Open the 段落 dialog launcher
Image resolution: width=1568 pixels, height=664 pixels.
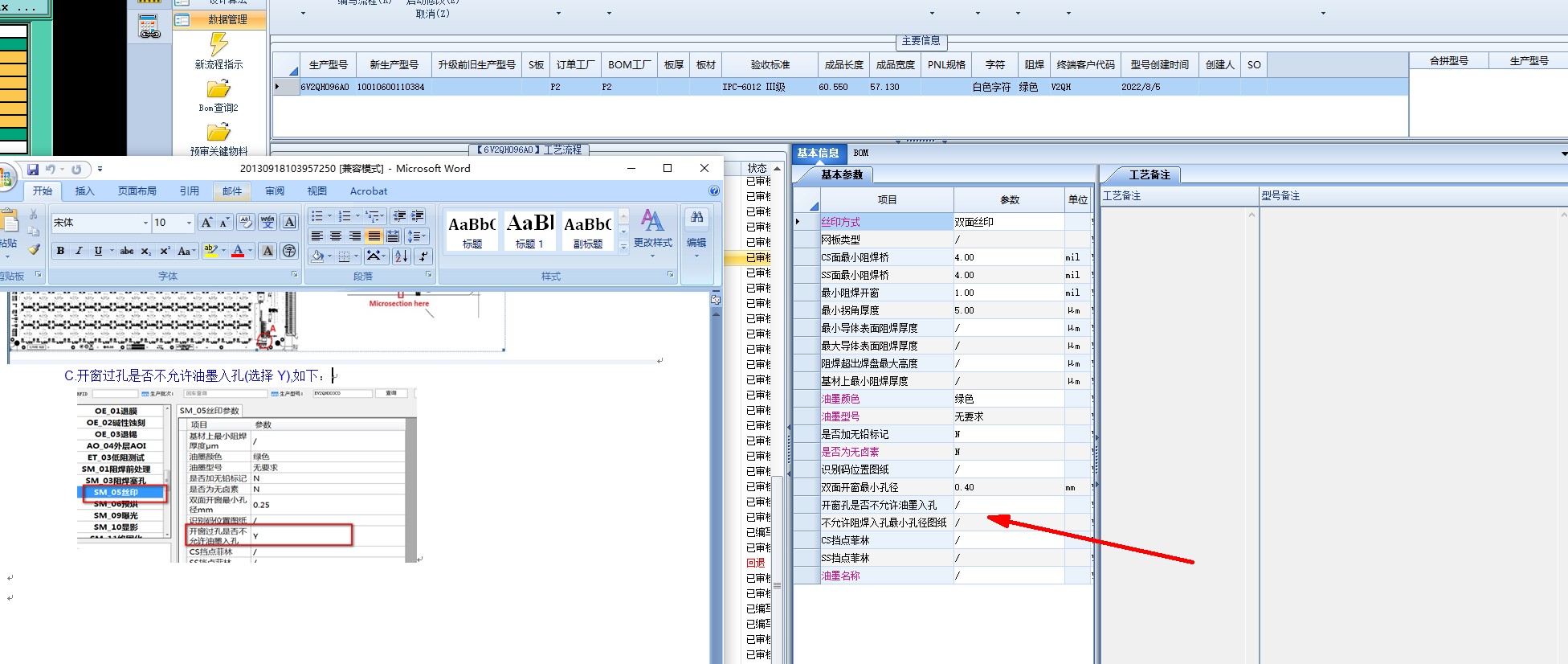(x=428, y=275)
